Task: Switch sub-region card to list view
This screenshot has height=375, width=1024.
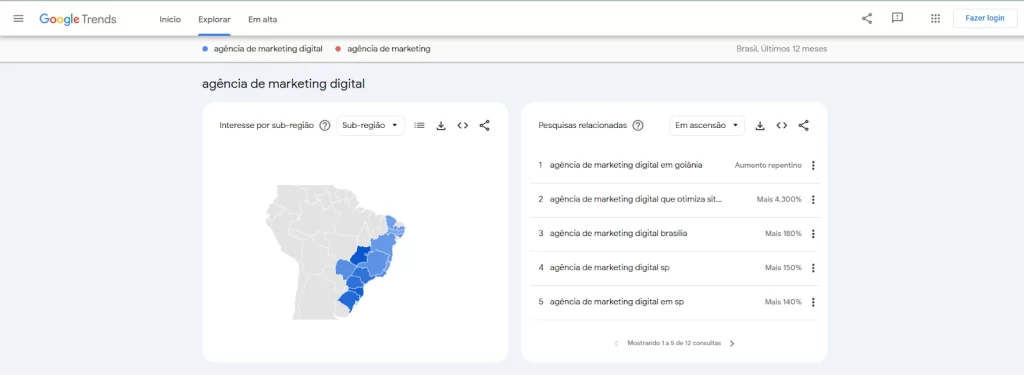Action: tap(419, 125)
